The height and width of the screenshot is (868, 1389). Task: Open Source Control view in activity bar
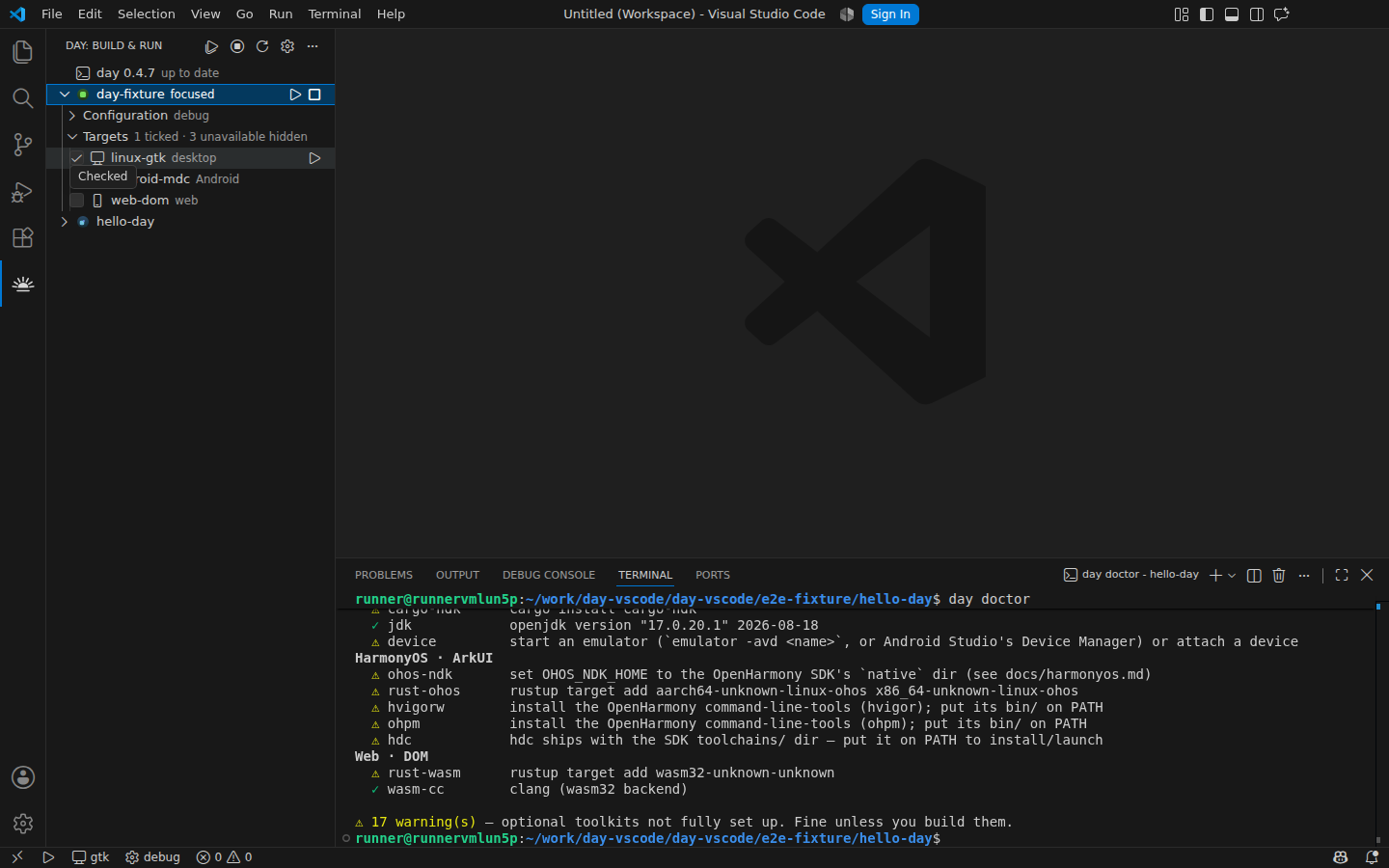(23, 145)
